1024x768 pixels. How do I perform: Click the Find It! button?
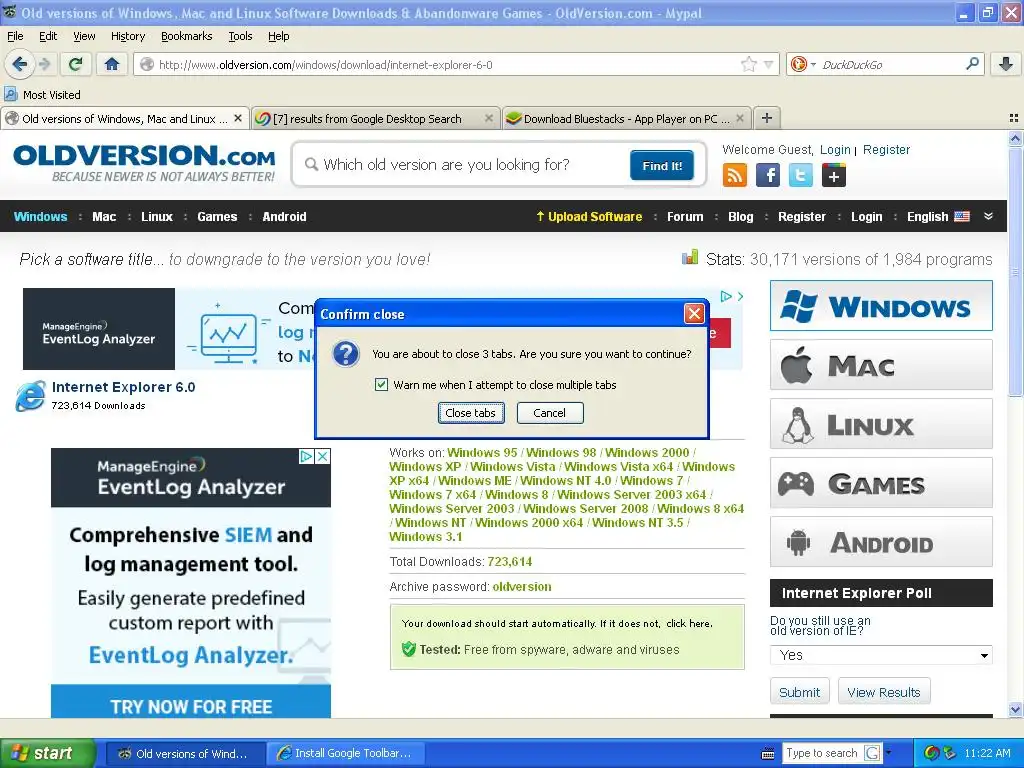coord(662,165)
